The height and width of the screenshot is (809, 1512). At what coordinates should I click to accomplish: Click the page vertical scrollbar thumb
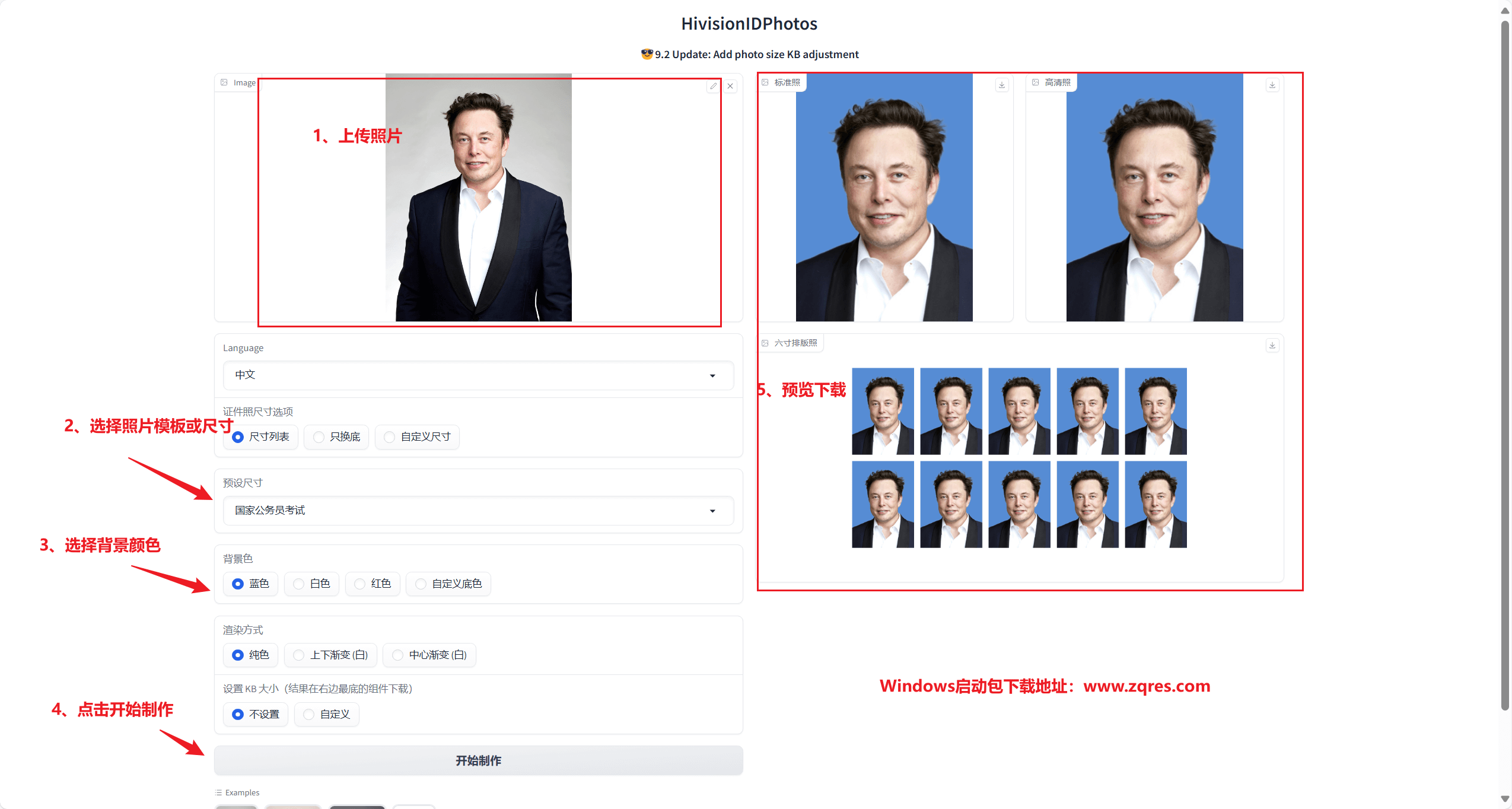pos(1505,365)
